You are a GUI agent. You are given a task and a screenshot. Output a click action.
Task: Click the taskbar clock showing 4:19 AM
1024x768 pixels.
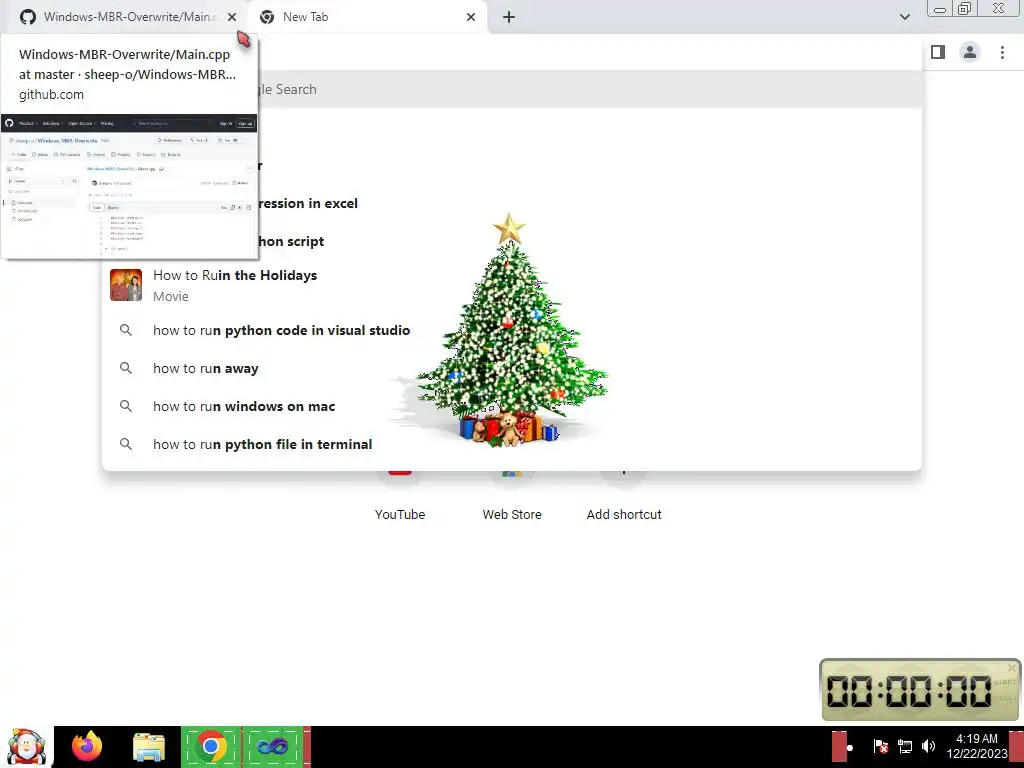coord(976,746)
